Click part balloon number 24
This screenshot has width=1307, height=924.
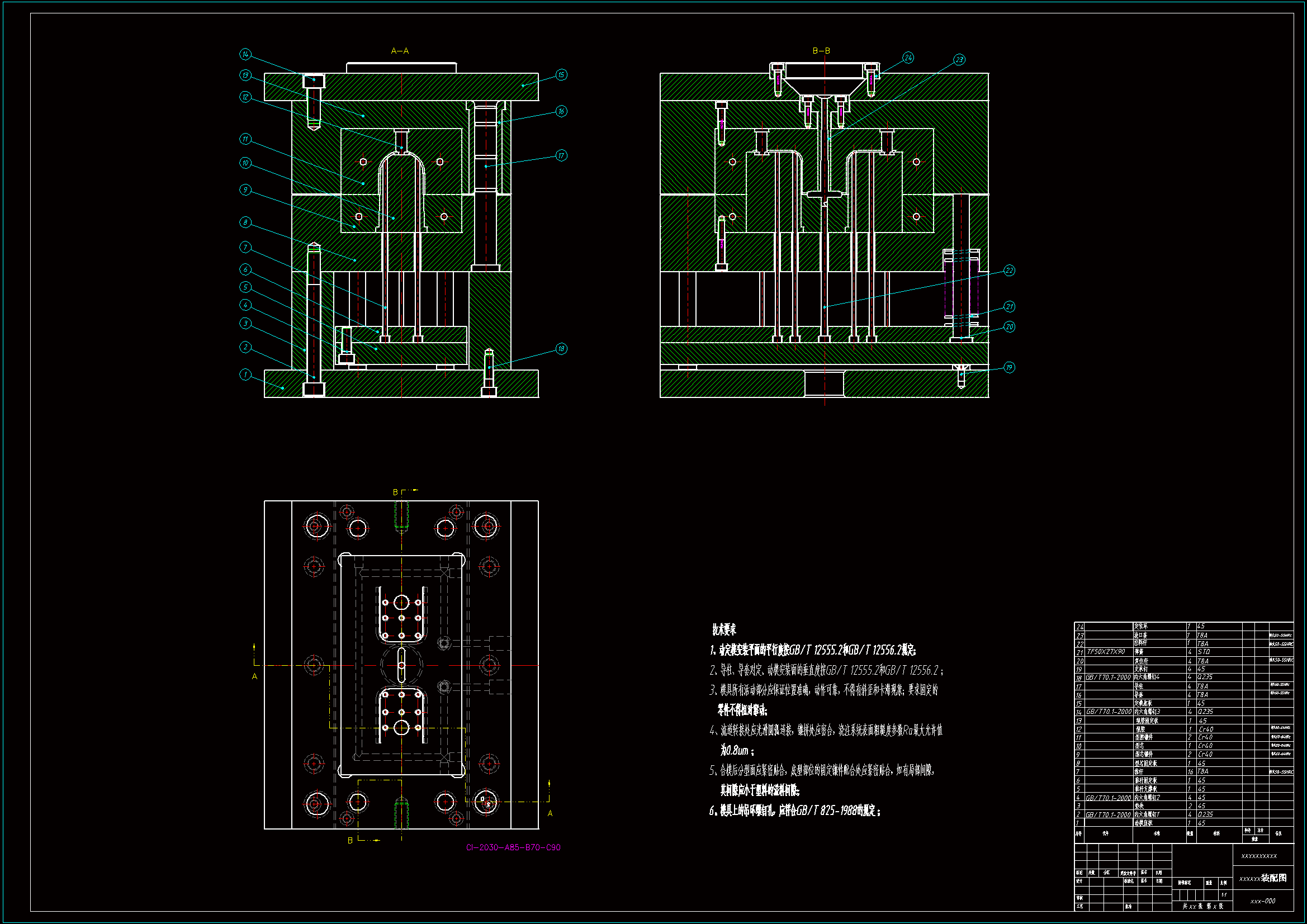(908, 58)
